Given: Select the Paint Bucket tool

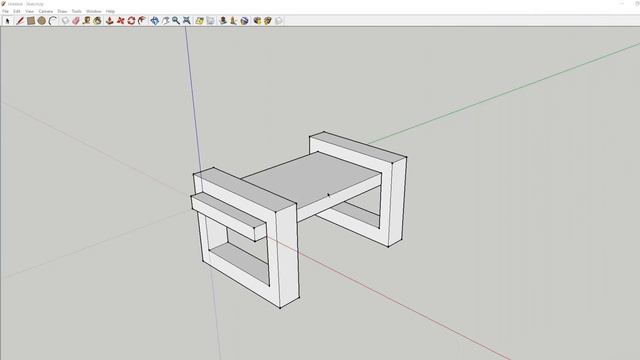Looking at the screenshot, I should [x=97, y=20].
